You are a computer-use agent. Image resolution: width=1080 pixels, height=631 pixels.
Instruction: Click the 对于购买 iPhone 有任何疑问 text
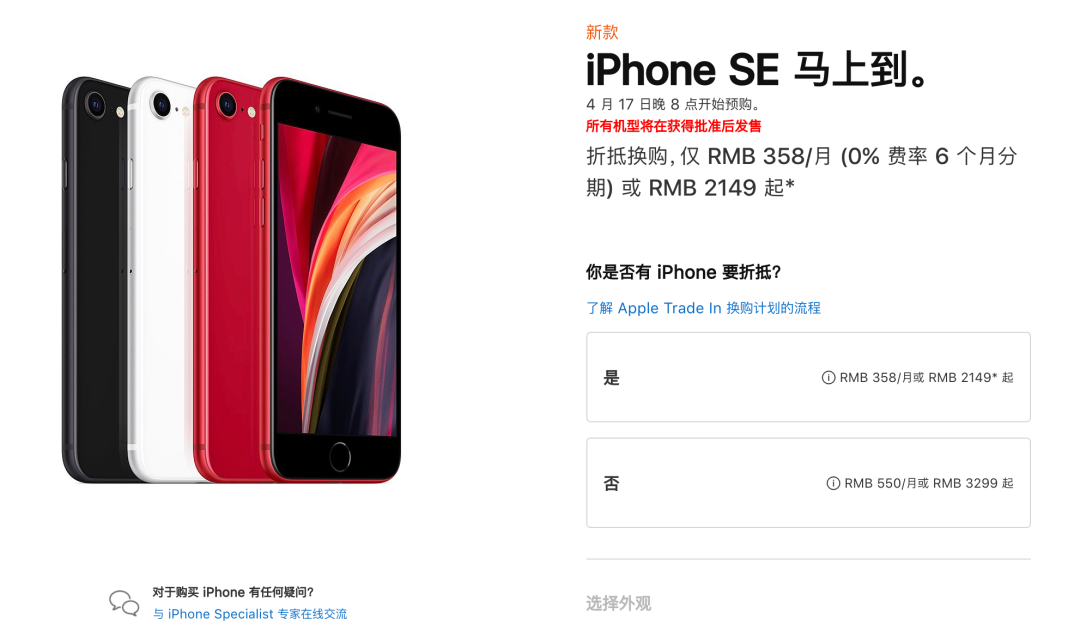(233, 592)
